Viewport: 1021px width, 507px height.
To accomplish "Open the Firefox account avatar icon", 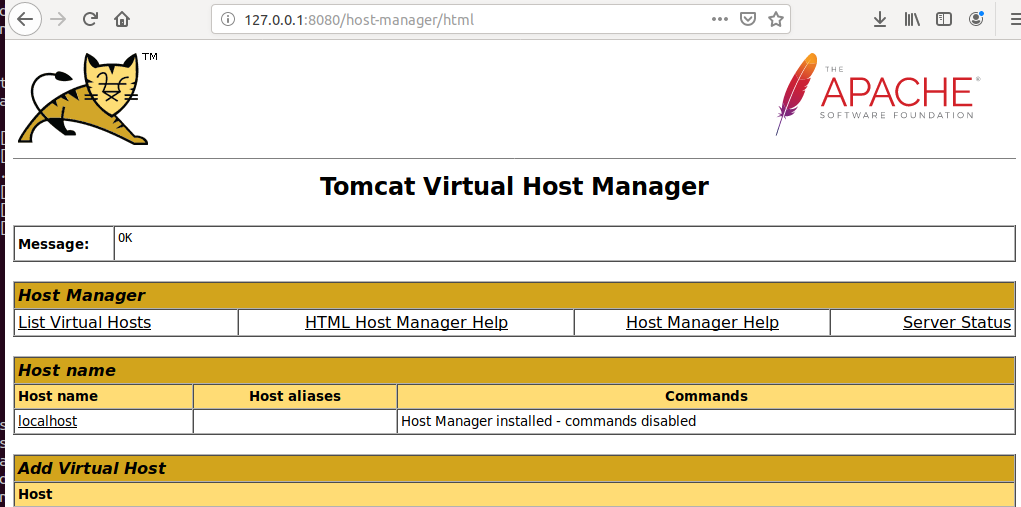I will click(x=975, y=20).
